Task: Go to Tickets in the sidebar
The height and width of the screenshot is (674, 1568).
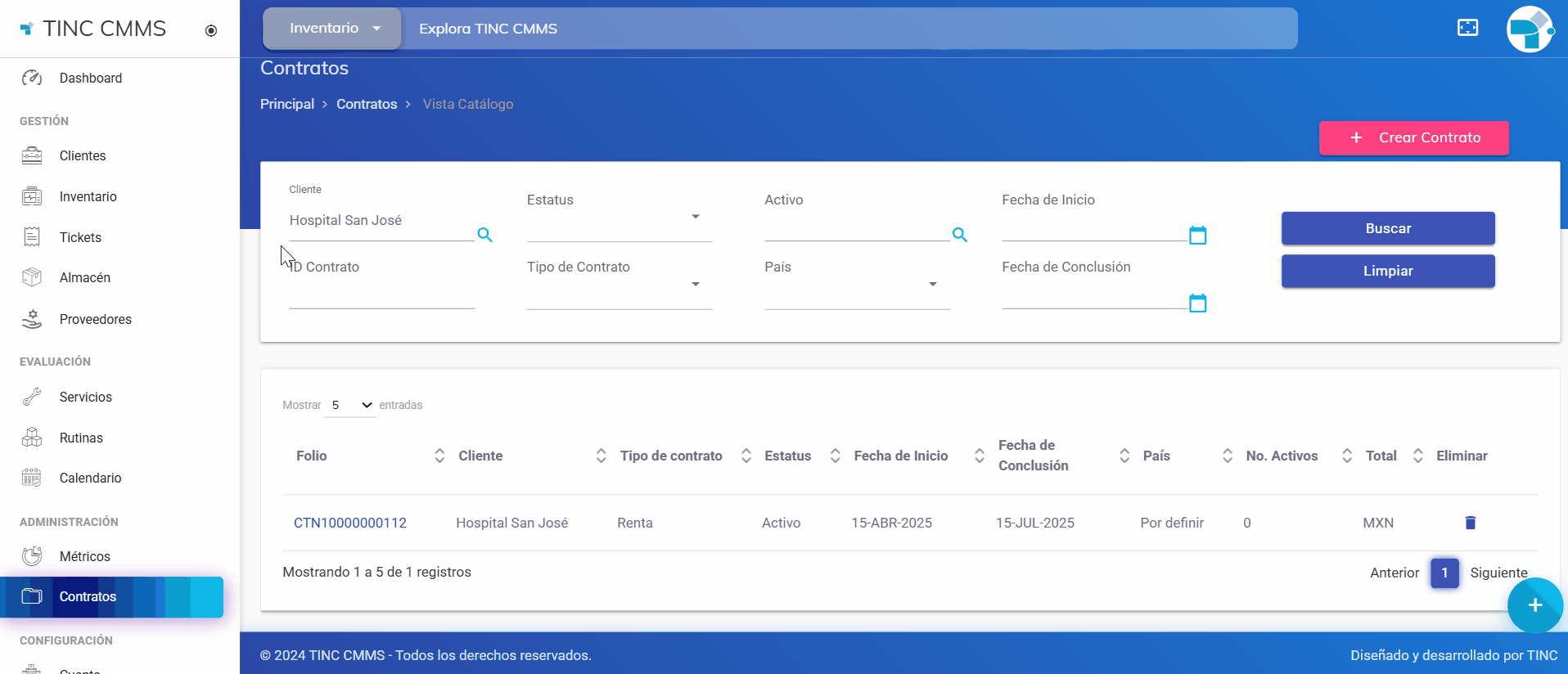Action: tap(80, 237)
